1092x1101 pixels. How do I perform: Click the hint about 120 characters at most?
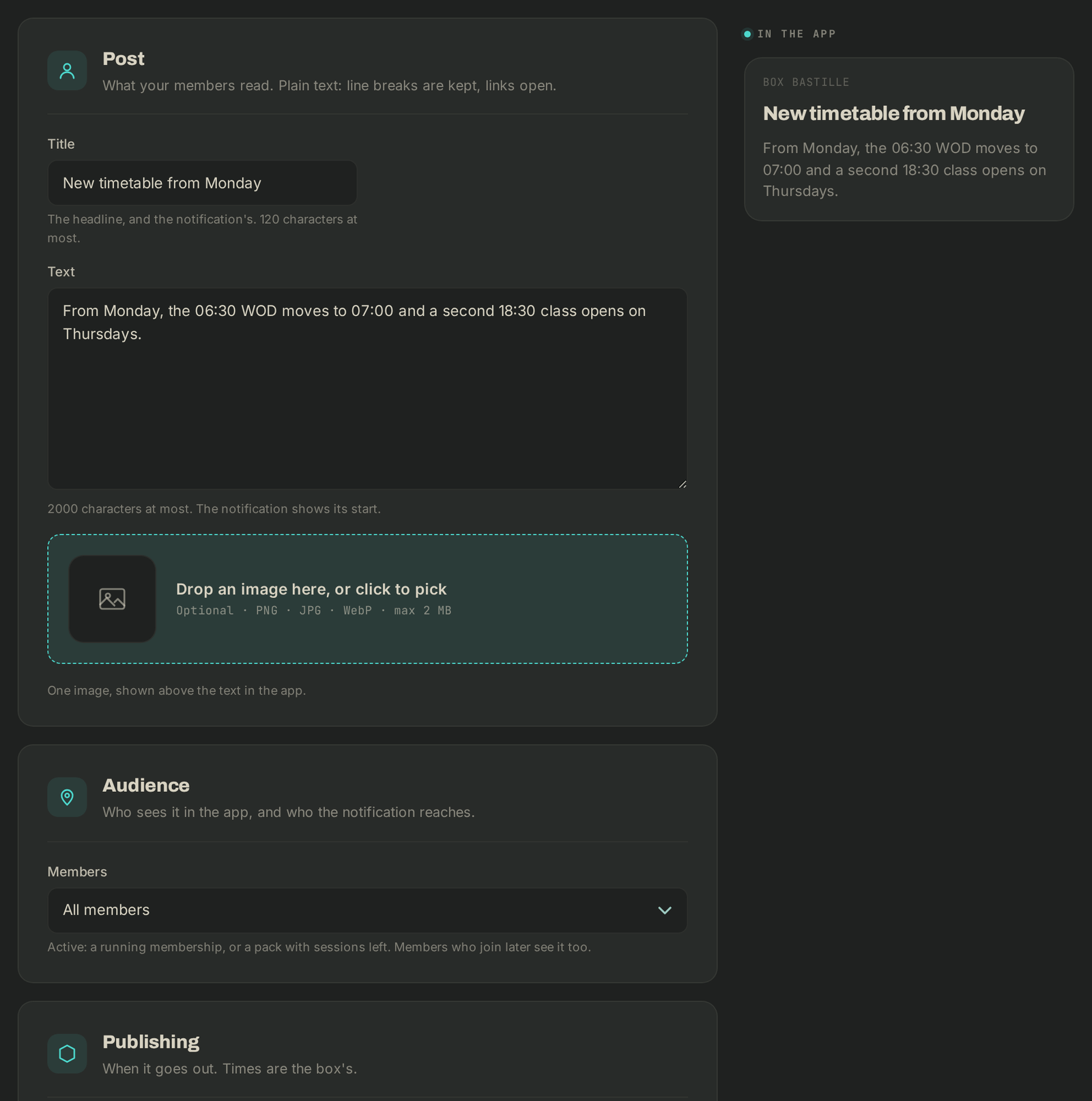(x=202, y=229)
